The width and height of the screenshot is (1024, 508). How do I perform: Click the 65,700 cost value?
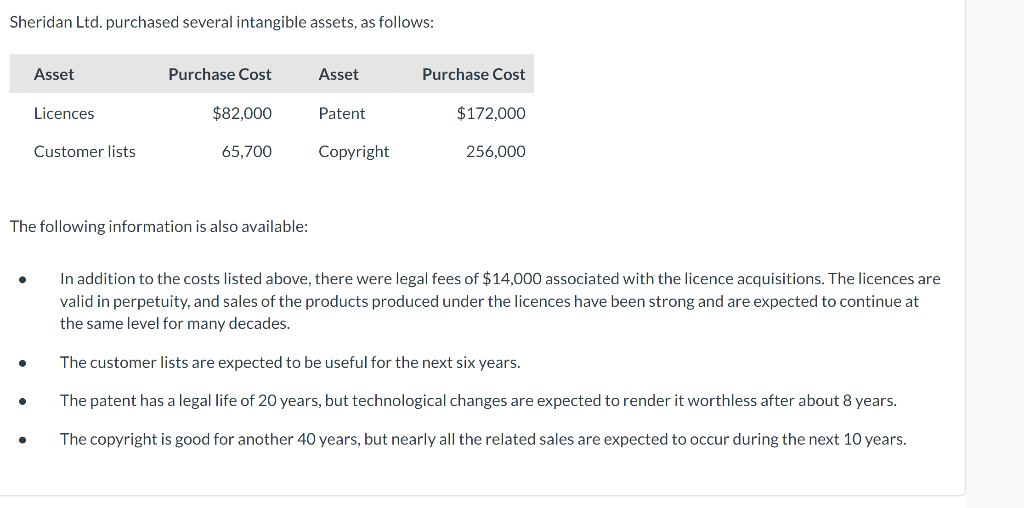coord(247,151)
